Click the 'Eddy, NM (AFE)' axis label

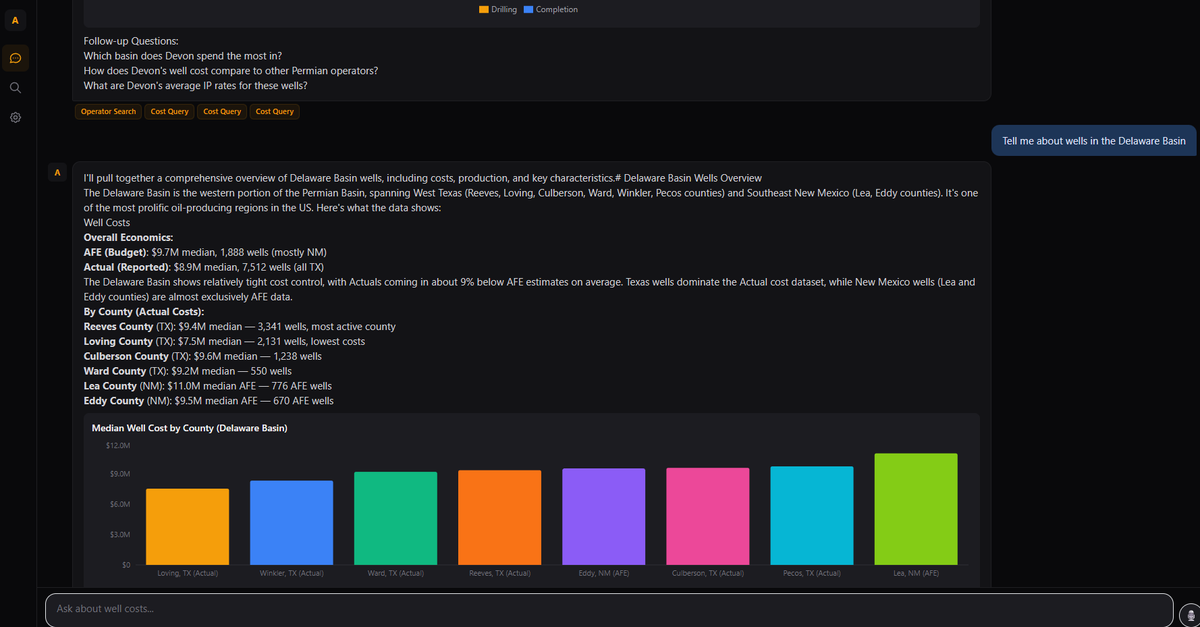pos(603,573)
